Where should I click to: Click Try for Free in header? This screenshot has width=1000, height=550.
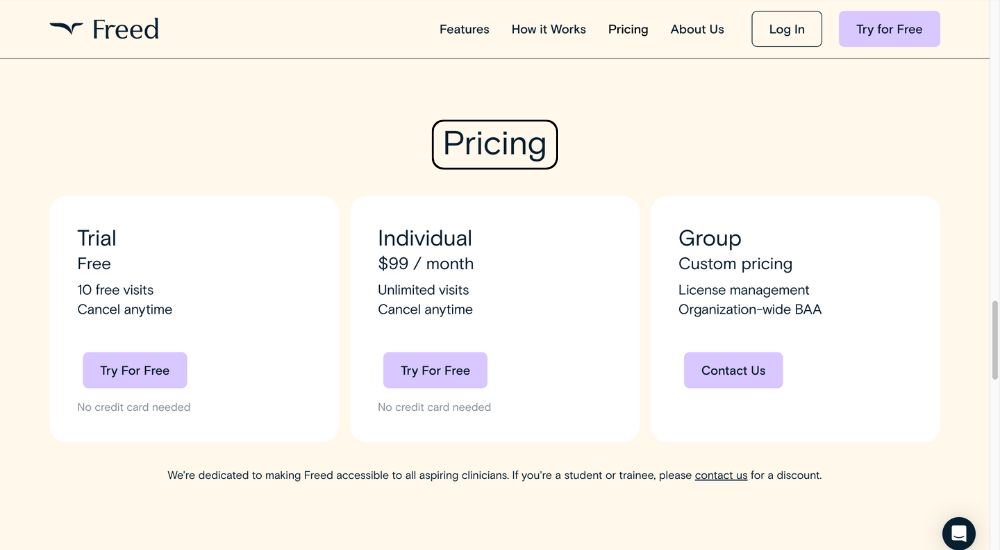889,29
